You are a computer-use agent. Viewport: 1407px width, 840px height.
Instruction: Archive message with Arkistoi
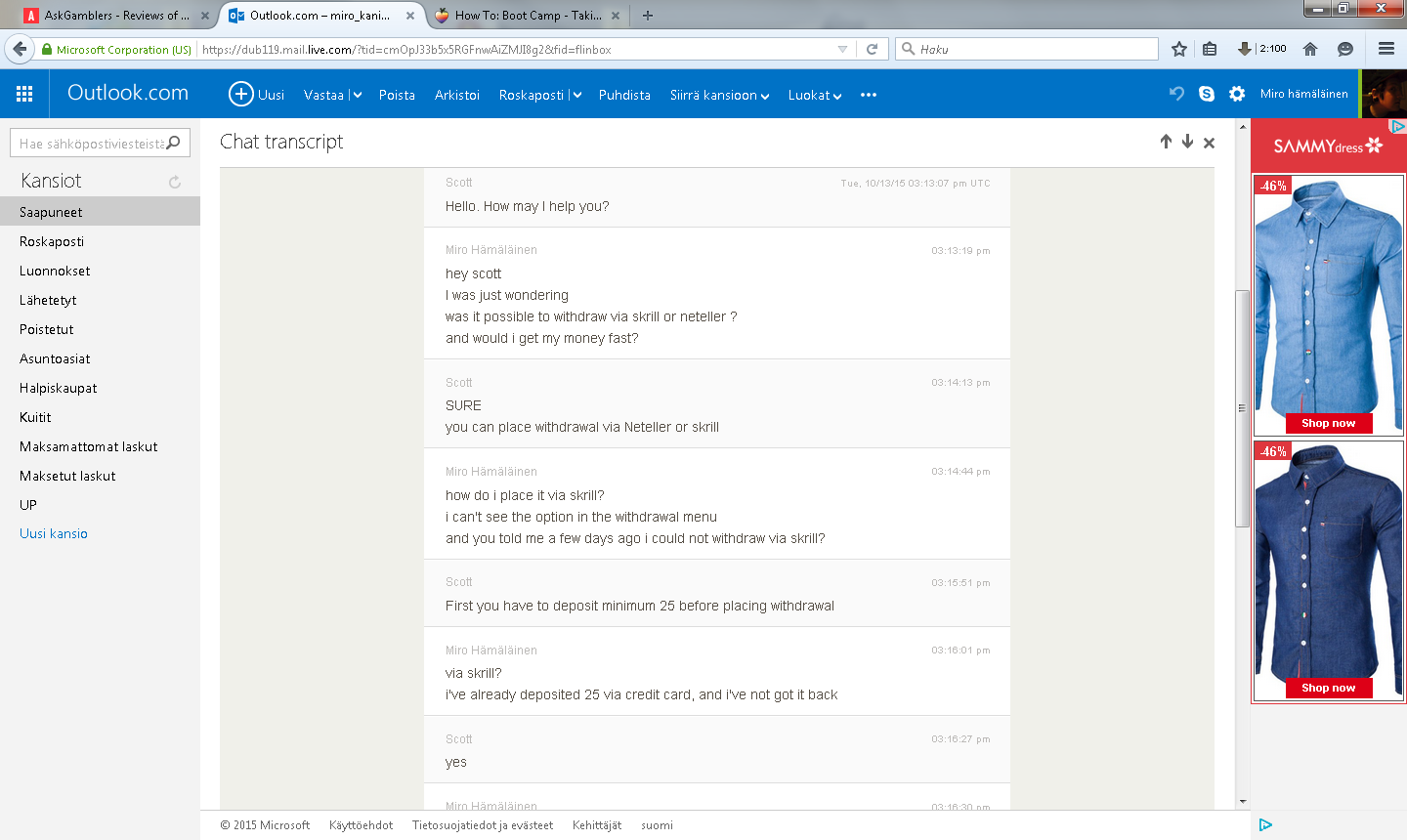point(457,95)
